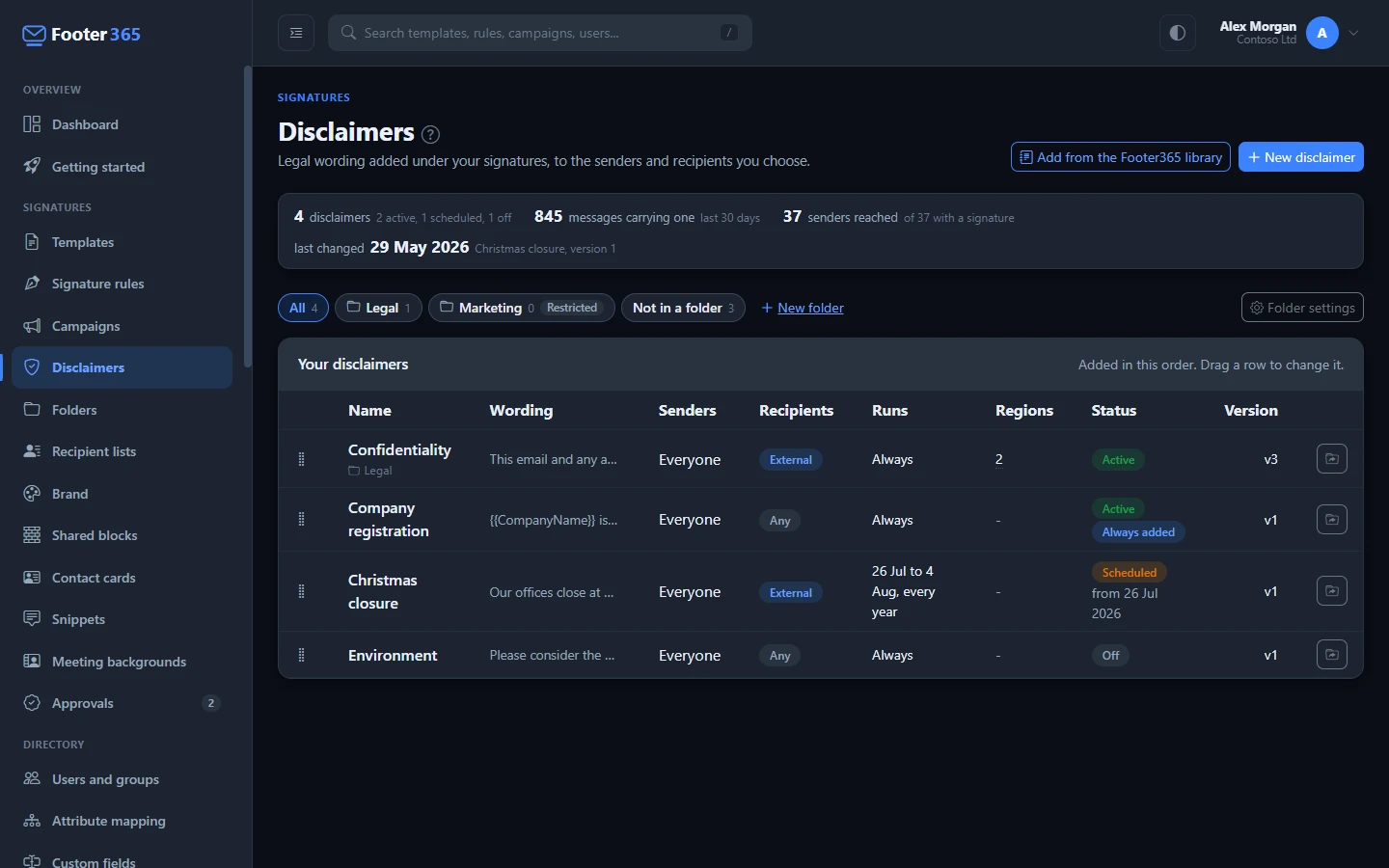Click the drag handle of Confidentiality row

[x=301, y=460]
